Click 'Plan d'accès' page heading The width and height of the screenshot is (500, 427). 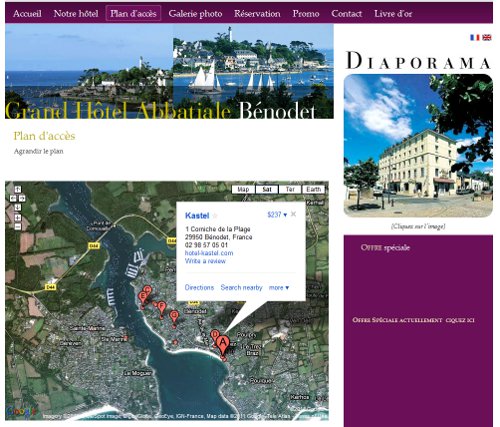tap(44, 136)
